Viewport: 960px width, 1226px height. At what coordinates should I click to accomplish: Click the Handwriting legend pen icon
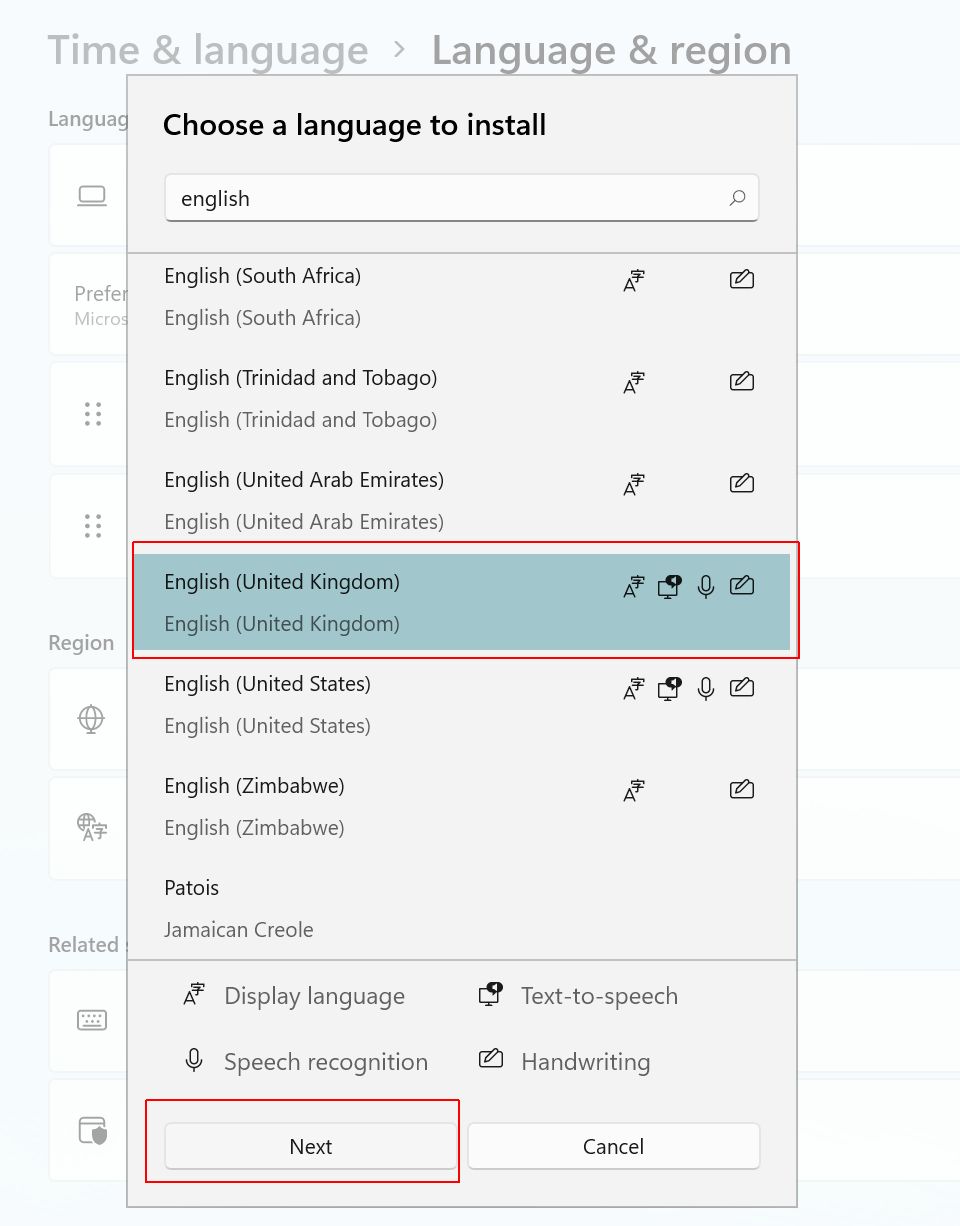click(490, 1060)
